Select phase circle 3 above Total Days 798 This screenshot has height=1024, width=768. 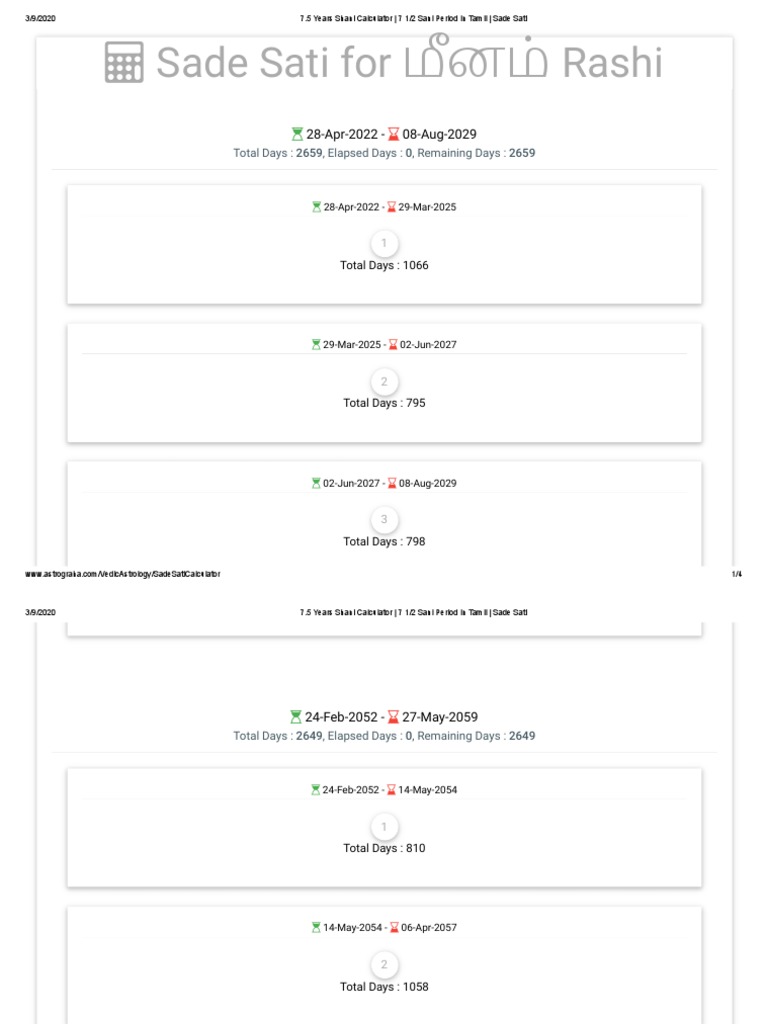click(384, 520)
